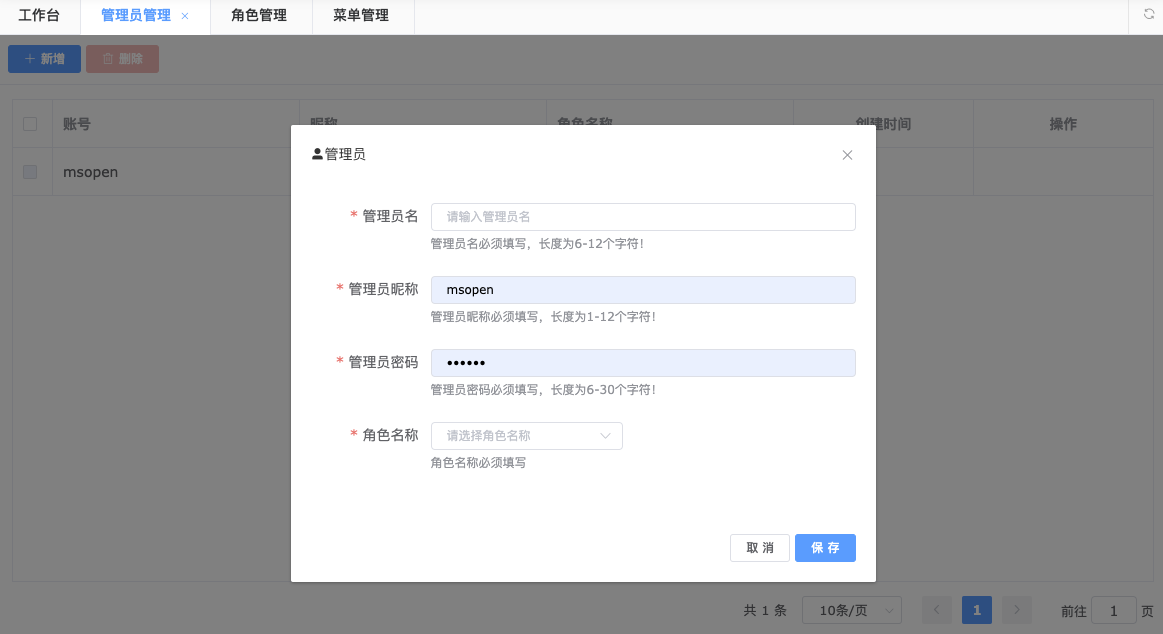Open the 菜单管理 tab
Screen dimensions: 1163x634
point(361,16)
